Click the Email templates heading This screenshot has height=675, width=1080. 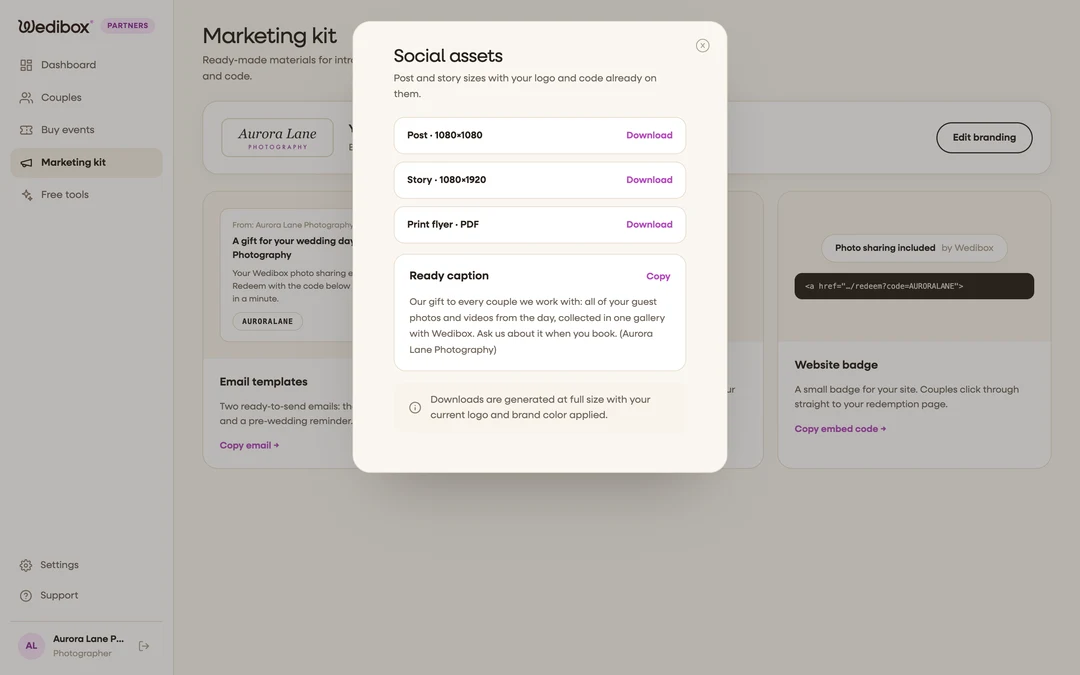pyautogui.click(x=263, y=382)
